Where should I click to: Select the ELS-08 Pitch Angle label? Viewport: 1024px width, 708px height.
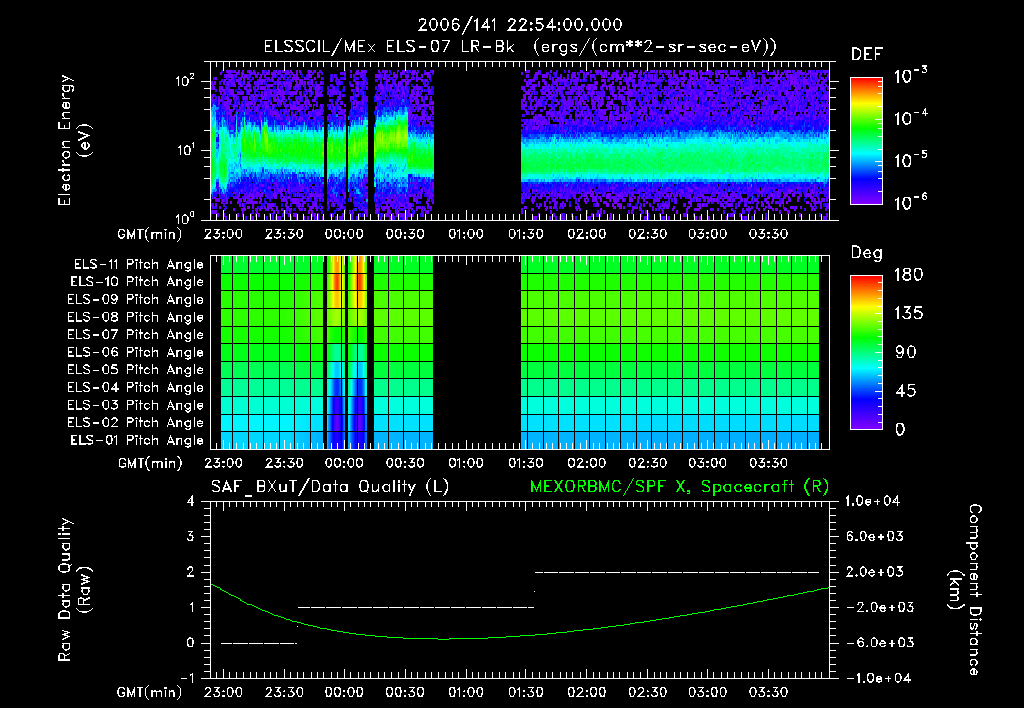pos(136,317)
